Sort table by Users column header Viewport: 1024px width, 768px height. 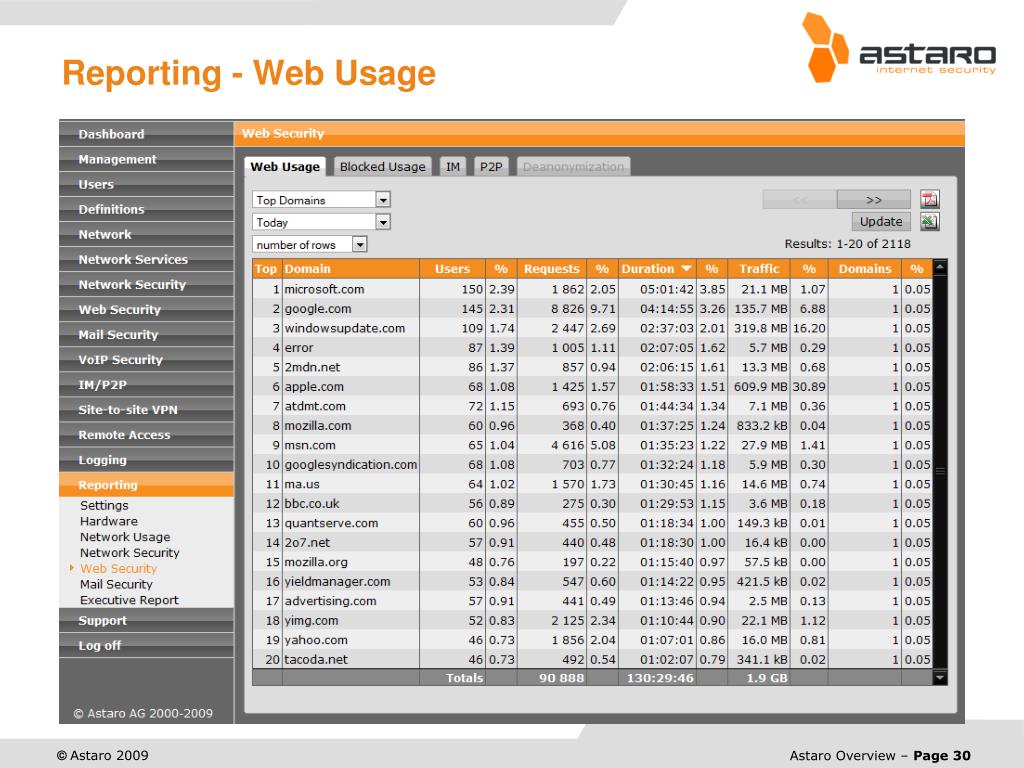pyautogui.click(x=452, y=268)
